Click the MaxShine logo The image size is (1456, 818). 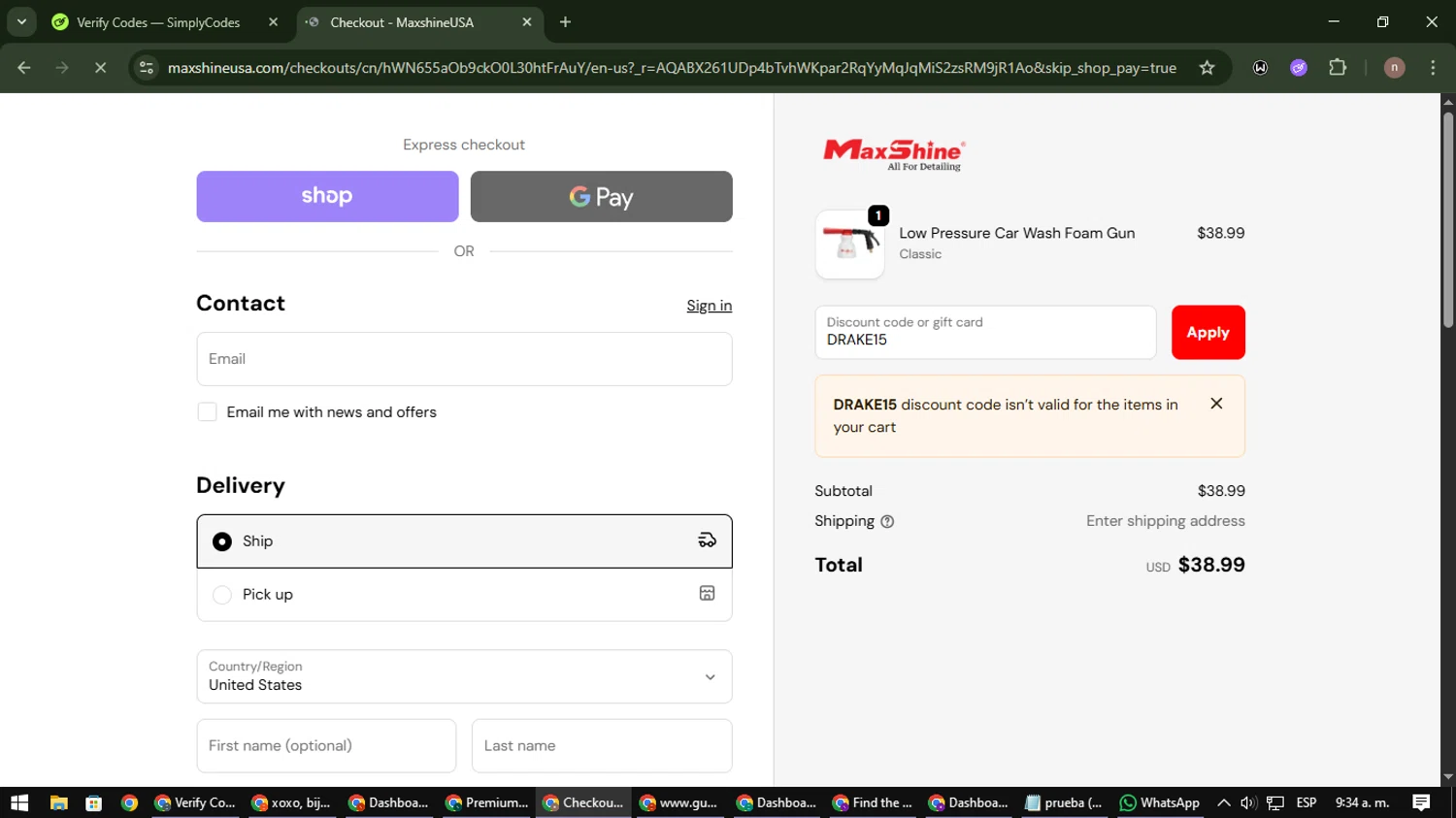tap(894, 154)
